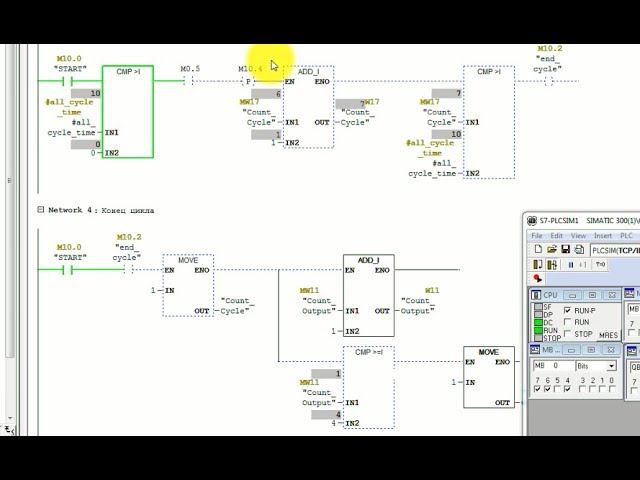Toggle bit 2 checkbox in MB 0
The height and width of the screenshot is (480, 640).
[592, 389]
